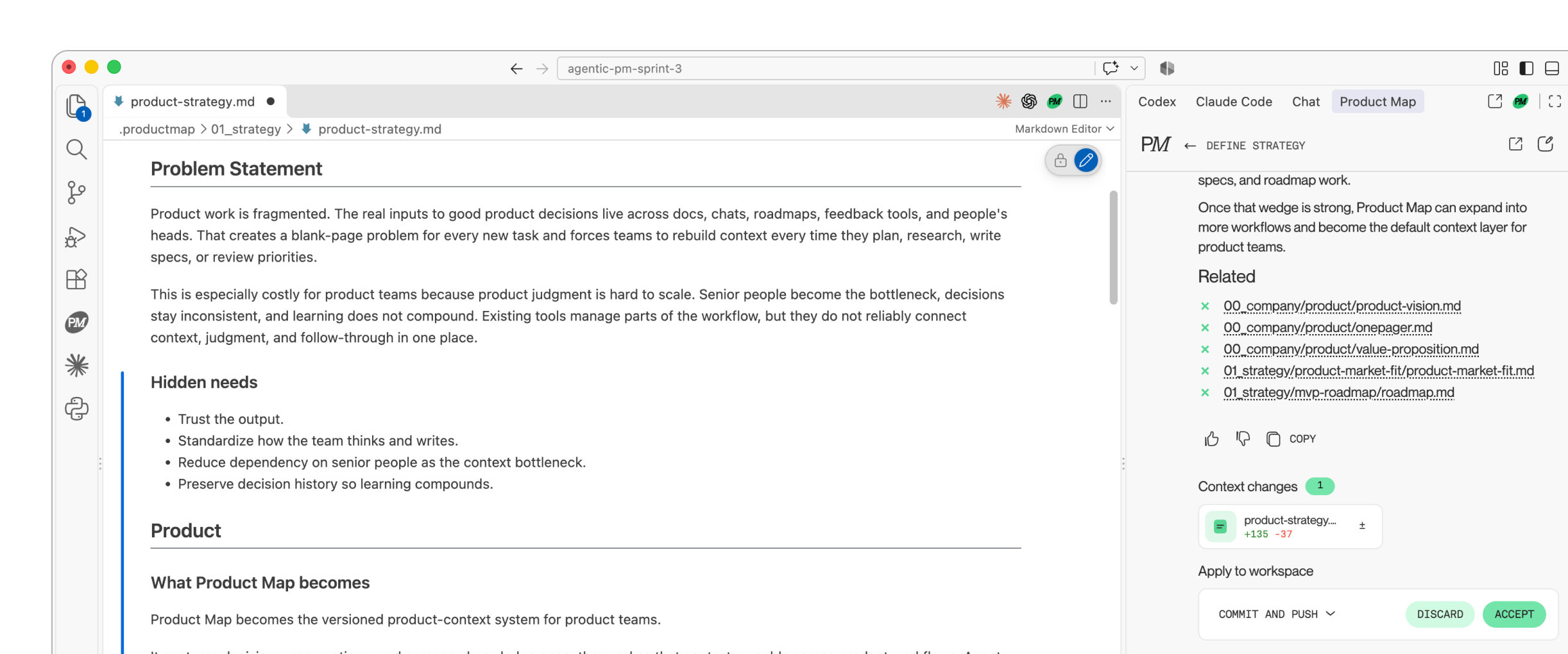Toggle the pencil edit mode button

point(1086,160)
